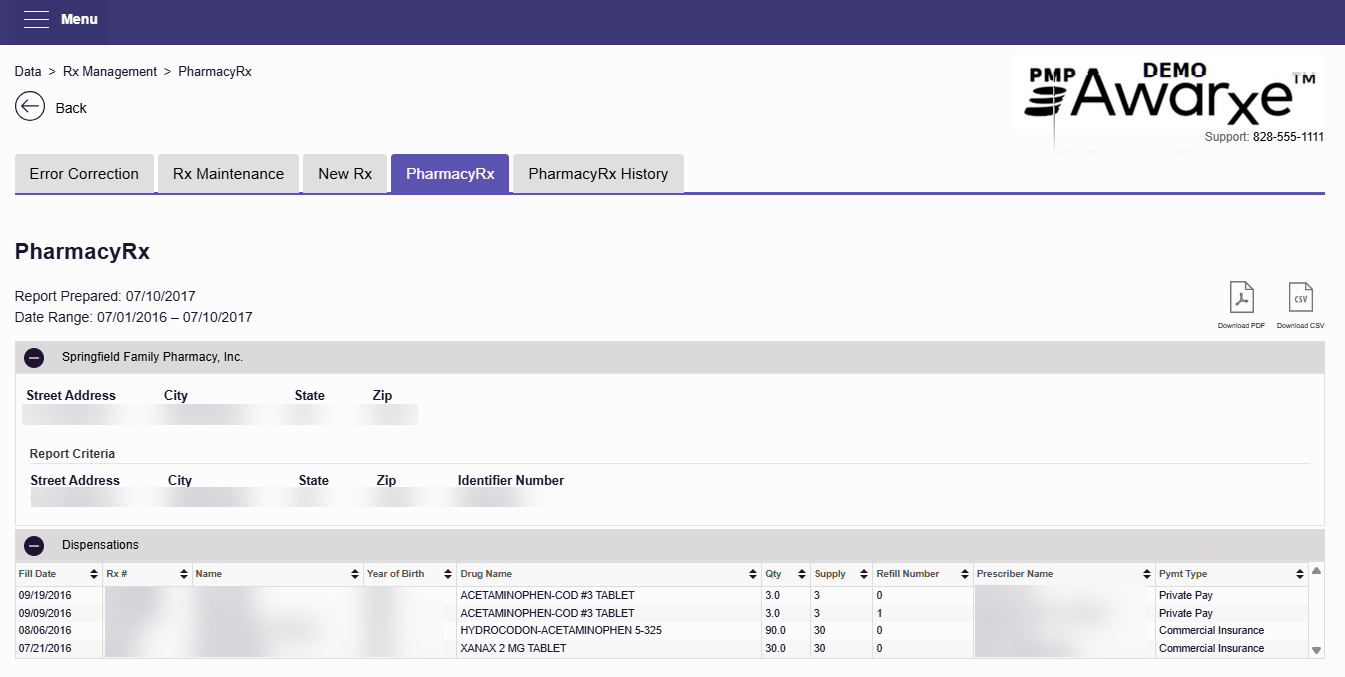Click the Back arrow icon
Image resolution: width=1345 pixels, height=677 pixels.
pos(30,107)
